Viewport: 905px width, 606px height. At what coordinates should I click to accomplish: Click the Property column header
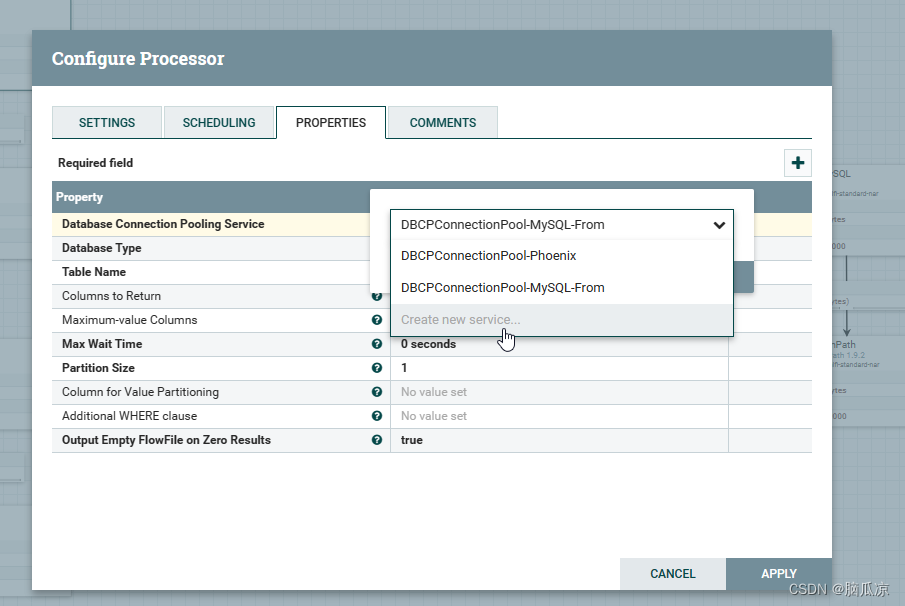tap(80, 197)
